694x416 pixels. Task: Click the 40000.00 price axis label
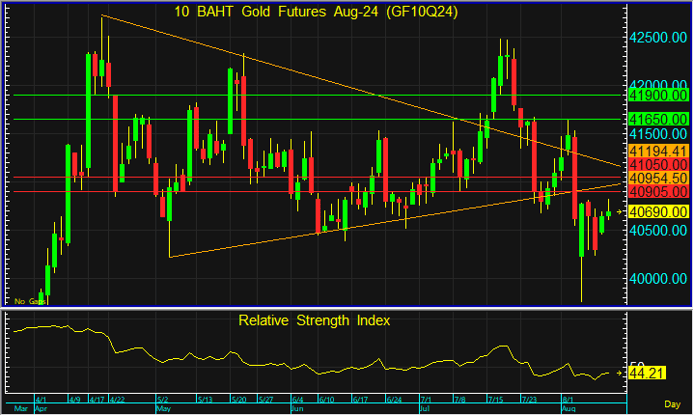coord(658,278)
